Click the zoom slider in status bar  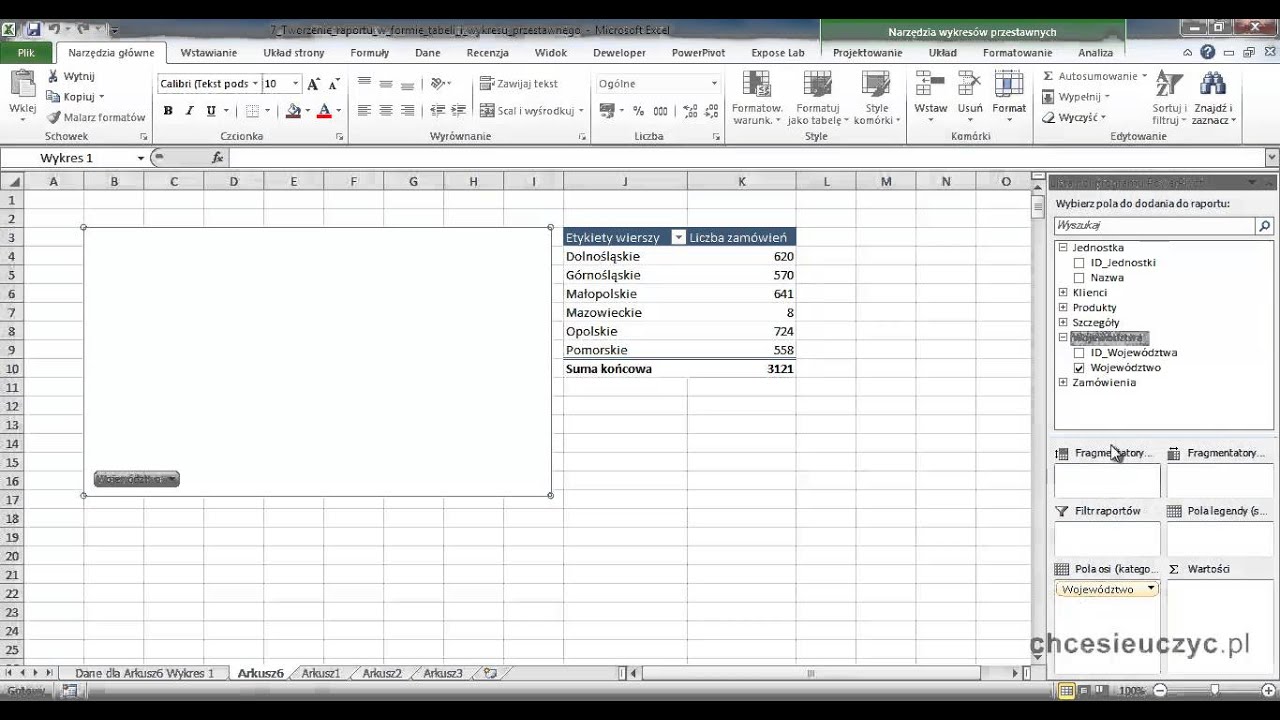(1214, 691)
